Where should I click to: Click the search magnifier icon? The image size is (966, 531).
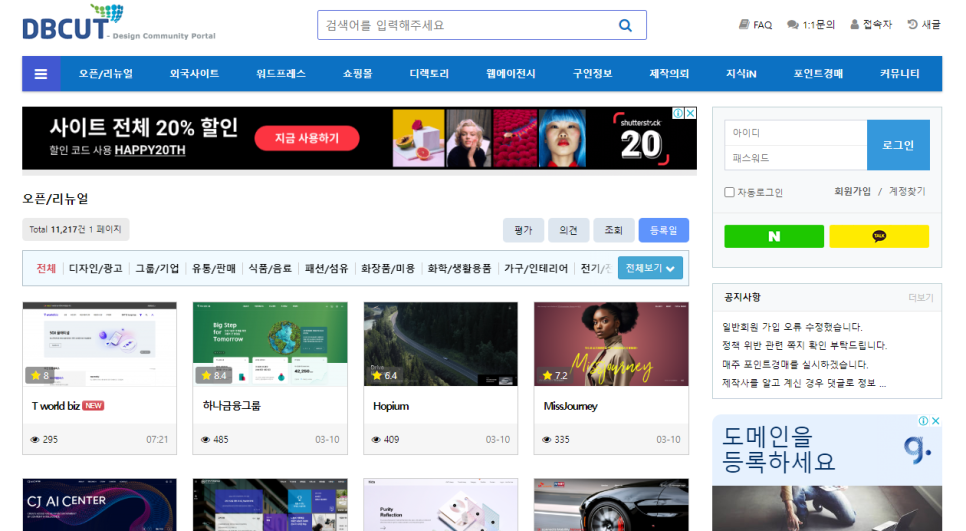pyautogui.click(x=625, y=25)
